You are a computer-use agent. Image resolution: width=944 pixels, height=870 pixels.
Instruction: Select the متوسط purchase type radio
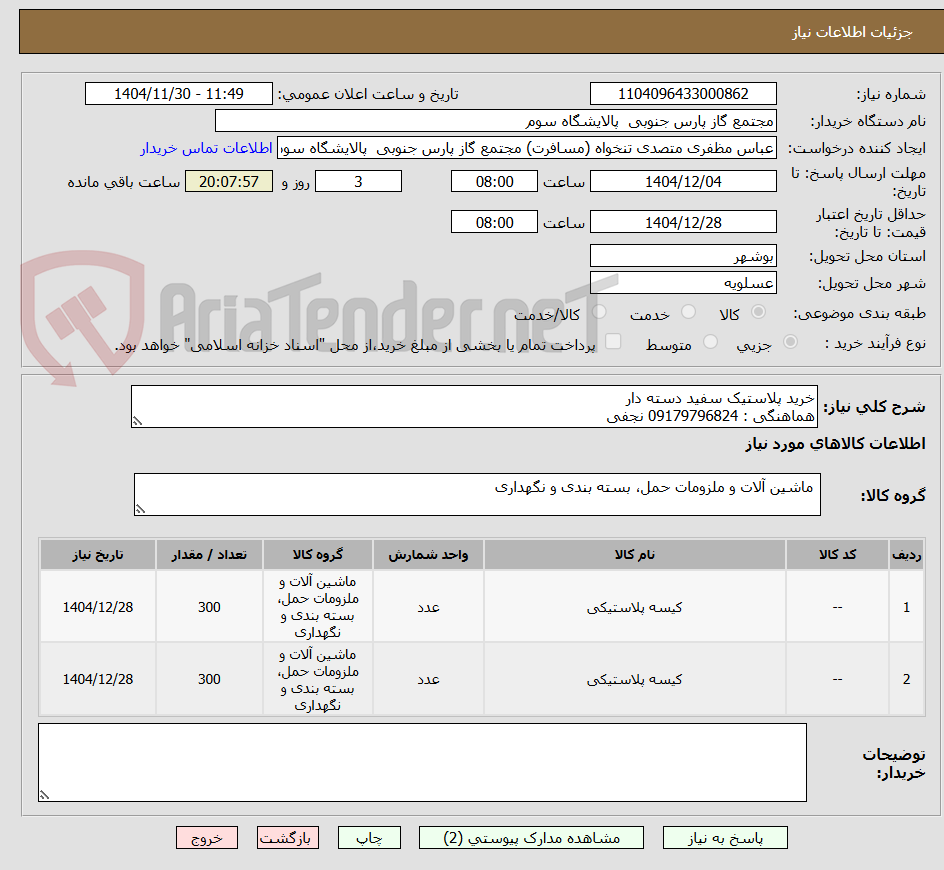tap(710, 342)
